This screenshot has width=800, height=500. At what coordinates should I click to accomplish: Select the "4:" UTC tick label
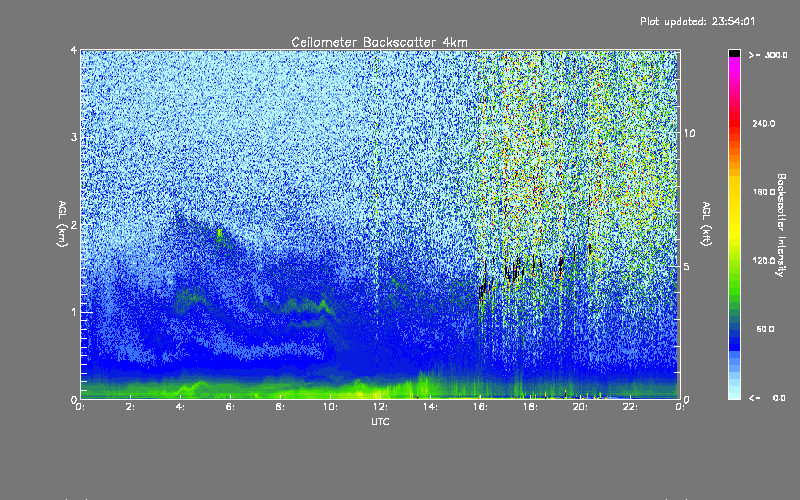pos(181,407)
